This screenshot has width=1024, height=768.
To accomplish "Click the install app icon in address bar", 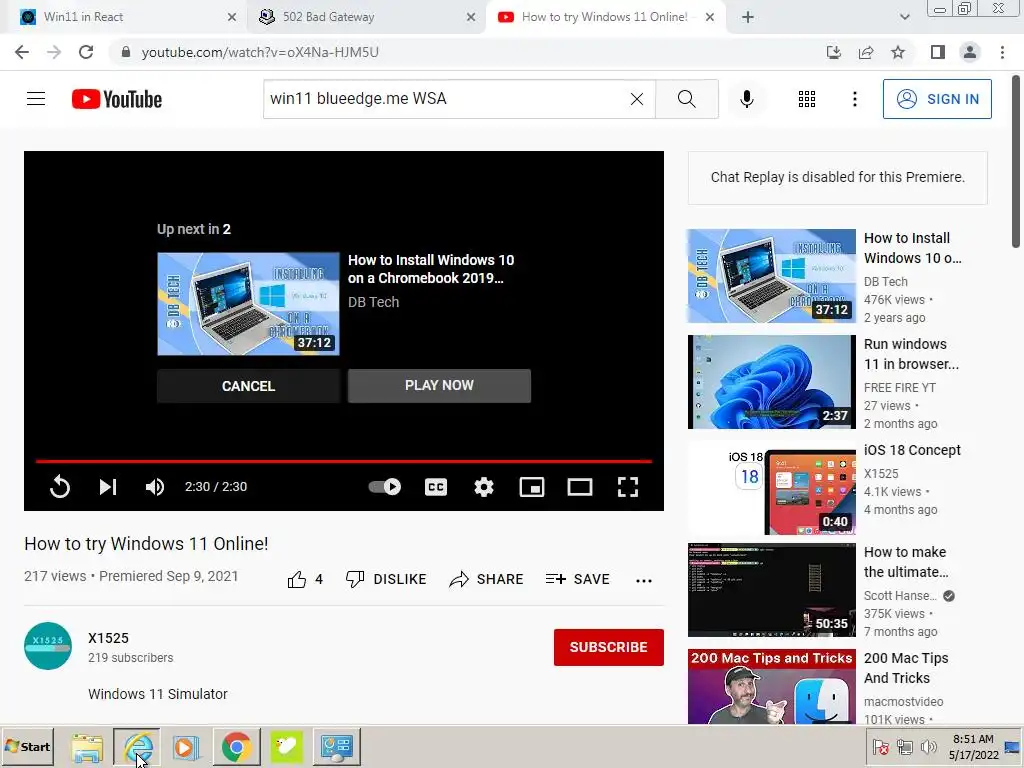I will (x=833, y=52).
